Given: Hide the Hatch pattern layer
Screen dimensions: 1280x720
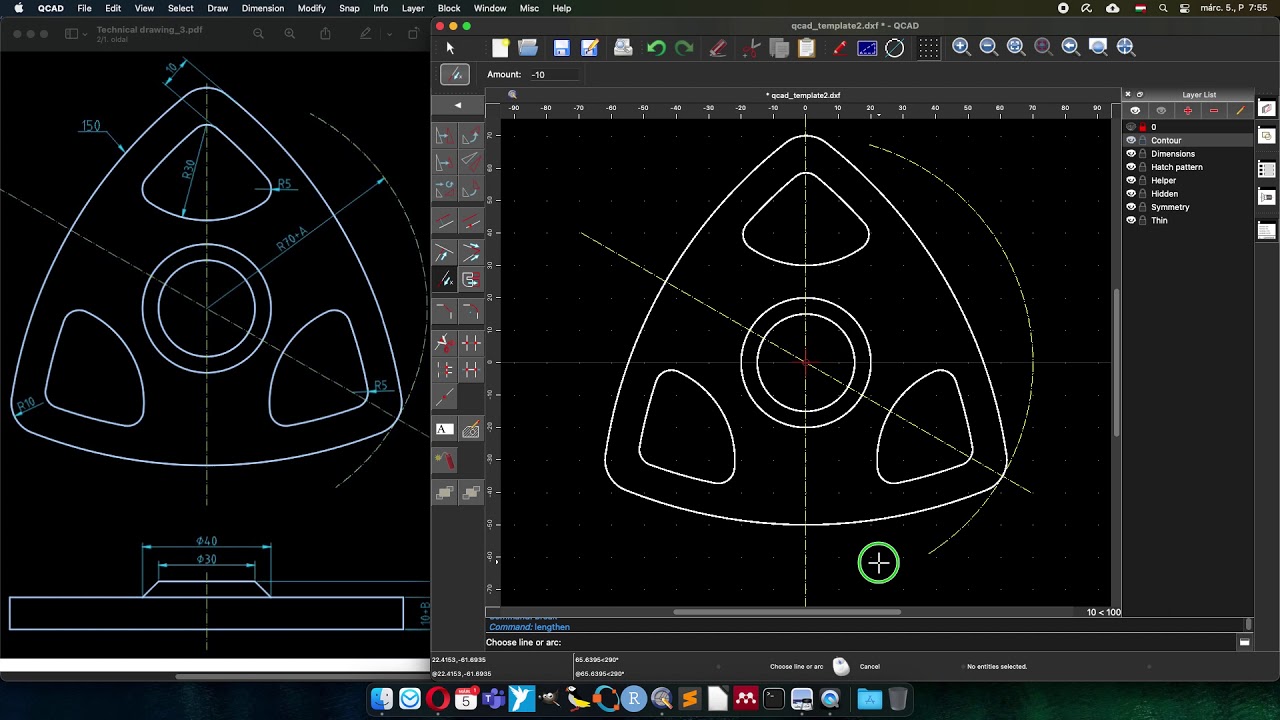Looking at the screenshot, I should click(1131, 167).
